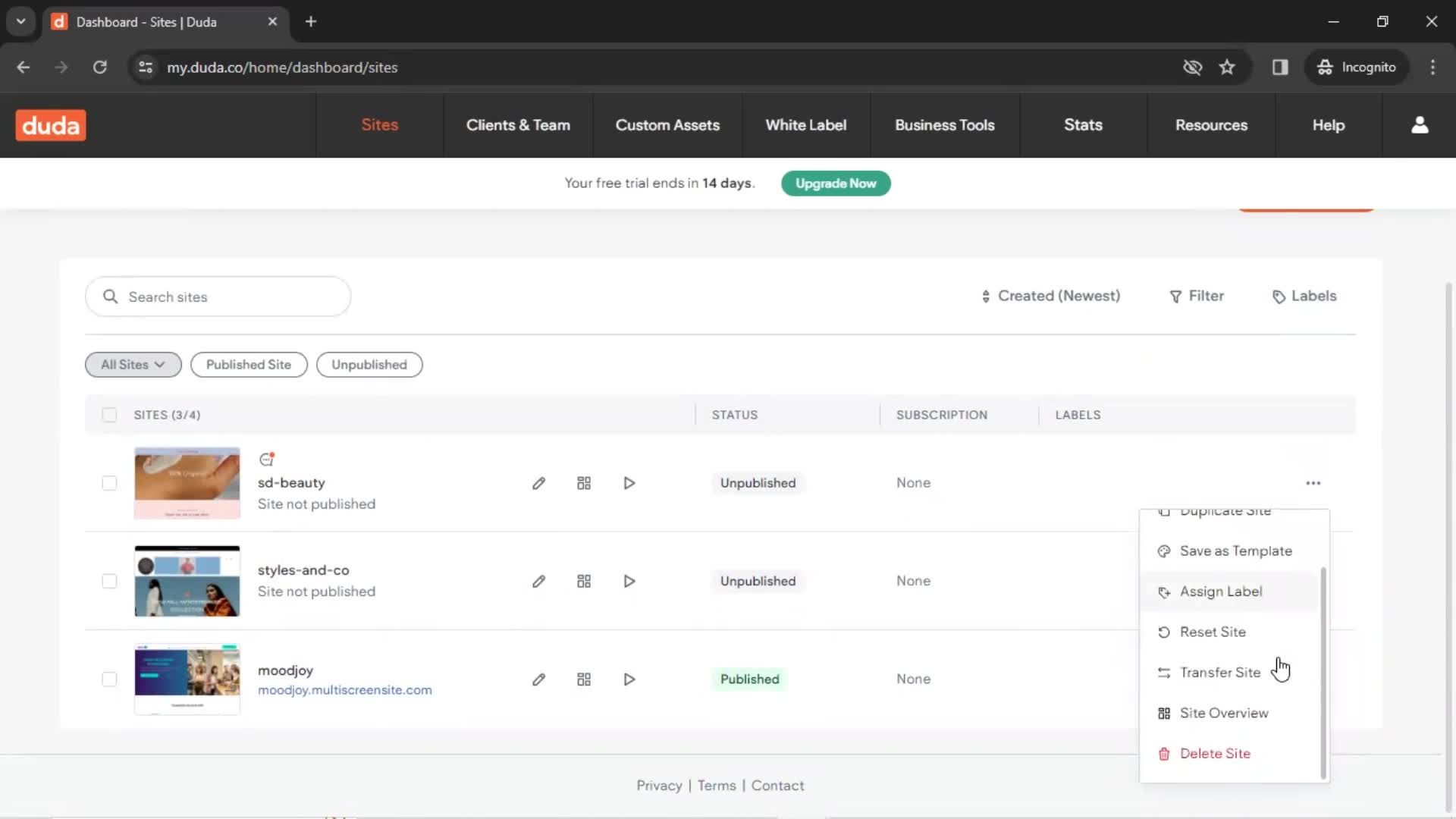Open the user account profile icon
The height and width of the screenshot is (819, 1456).
coord(1420,125)
